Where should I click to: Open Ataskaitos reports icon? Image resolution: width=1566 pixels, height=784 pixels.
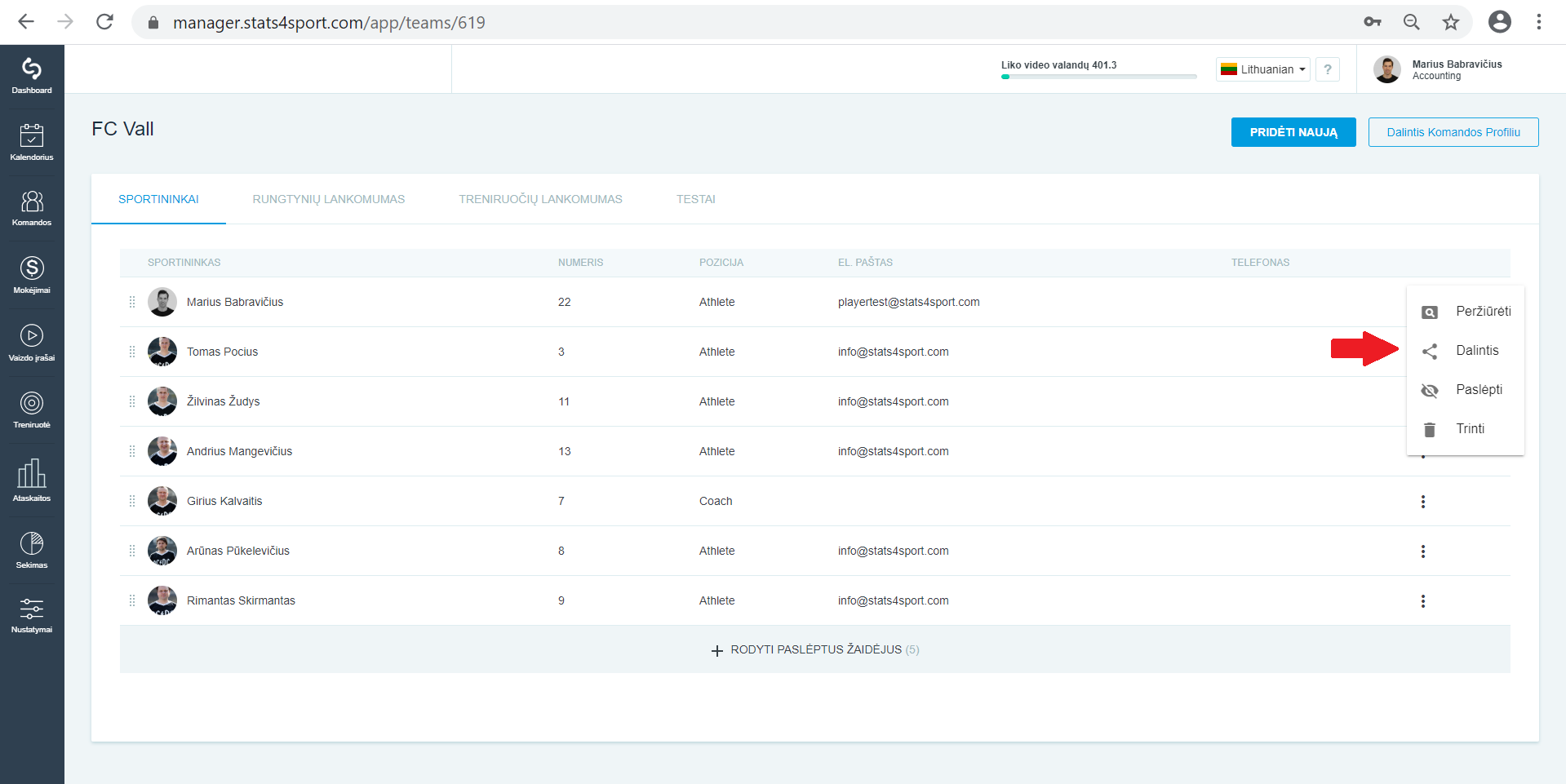(x=32, y=480)
